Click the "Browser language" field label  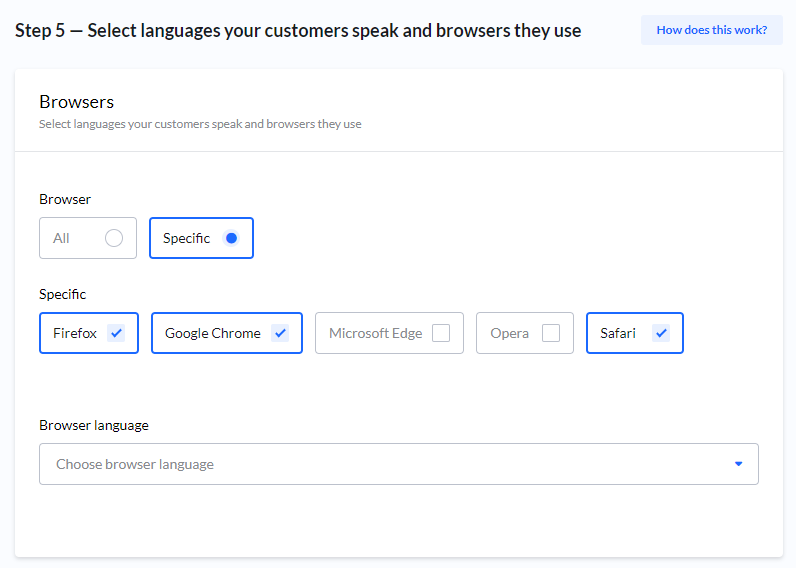[x=94, y=425]
